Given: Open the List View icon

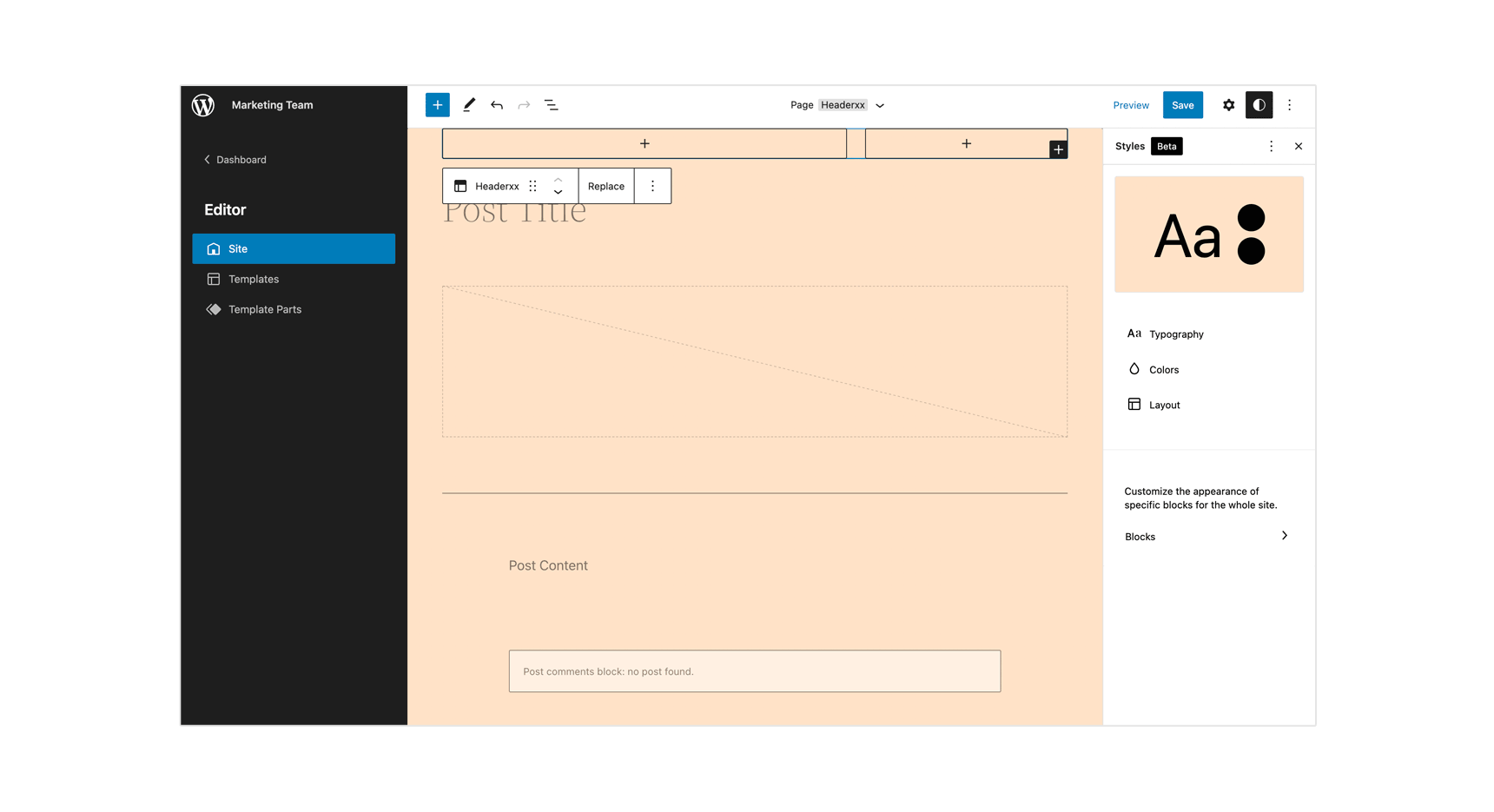Looking at the screenshot, I should 552,105.
